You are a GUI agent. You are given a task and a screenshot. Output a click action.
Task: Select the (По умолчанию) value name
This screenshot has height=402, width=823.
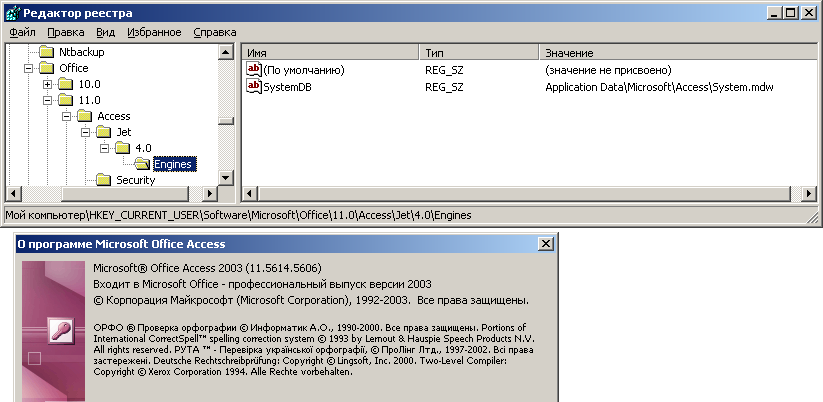(x=304, y=70)
